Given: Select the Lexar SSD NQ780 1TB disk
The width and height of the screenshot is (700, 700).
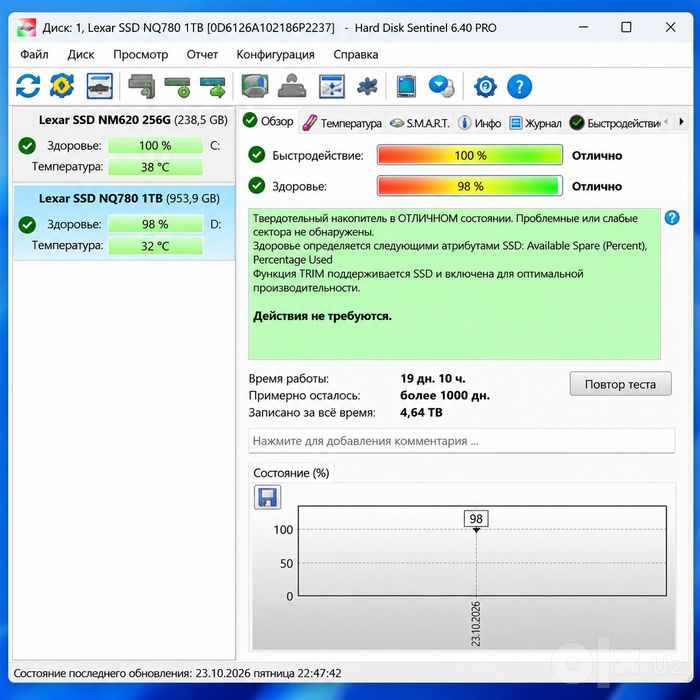Looking at the screenshot, I should [x=124, y=222].
